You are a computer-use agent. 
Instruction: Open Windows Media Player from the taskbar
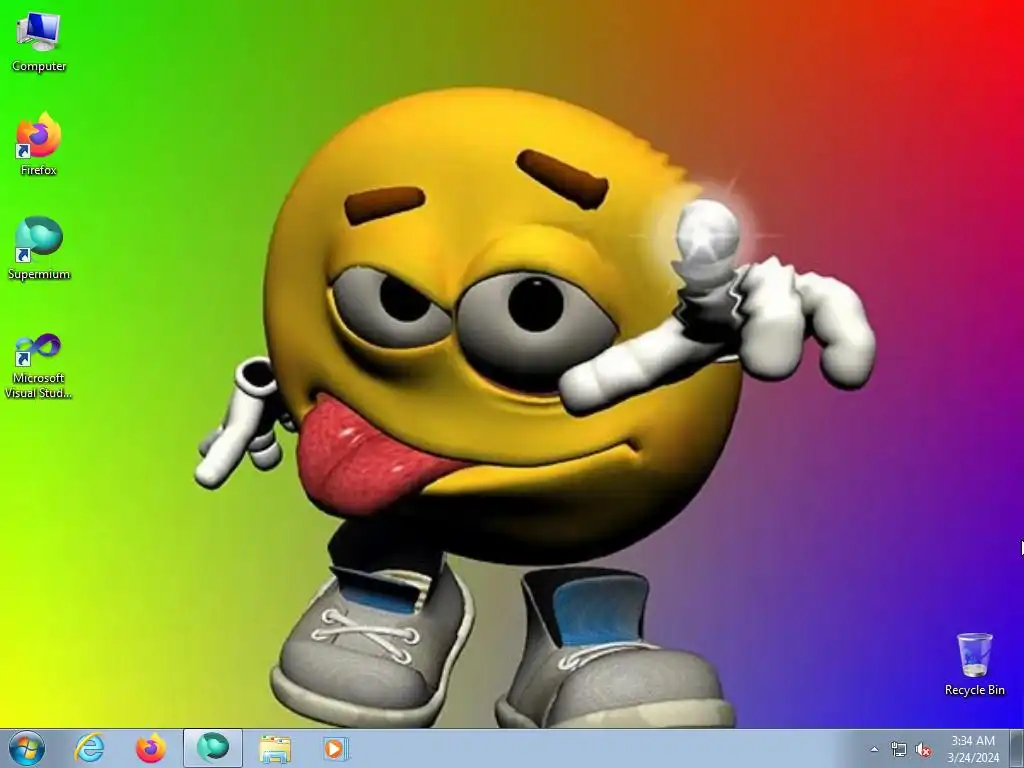(336, 748)
